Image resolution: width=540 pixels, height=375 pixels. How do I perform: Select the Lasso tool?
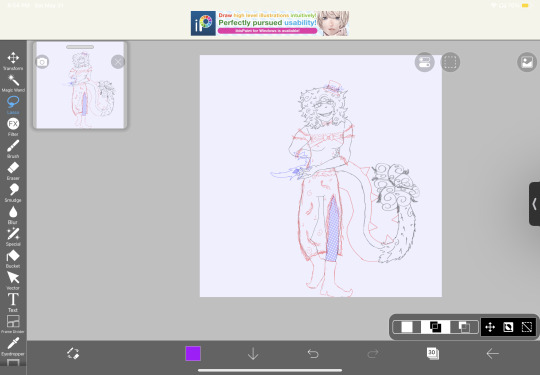coord(13,105)
